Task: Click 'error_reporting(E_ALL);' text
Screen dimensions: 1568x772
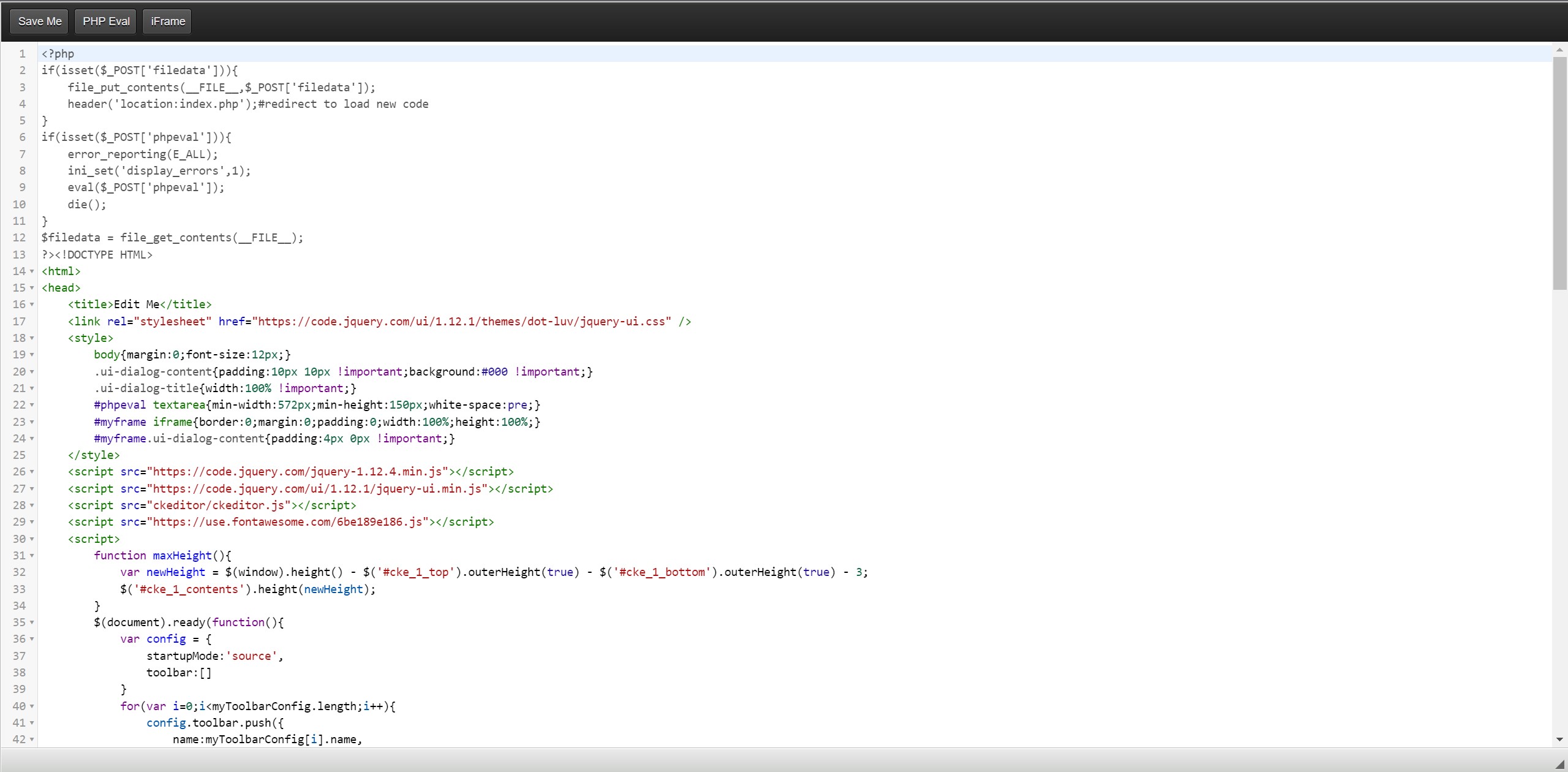Action: coord(143,154)
